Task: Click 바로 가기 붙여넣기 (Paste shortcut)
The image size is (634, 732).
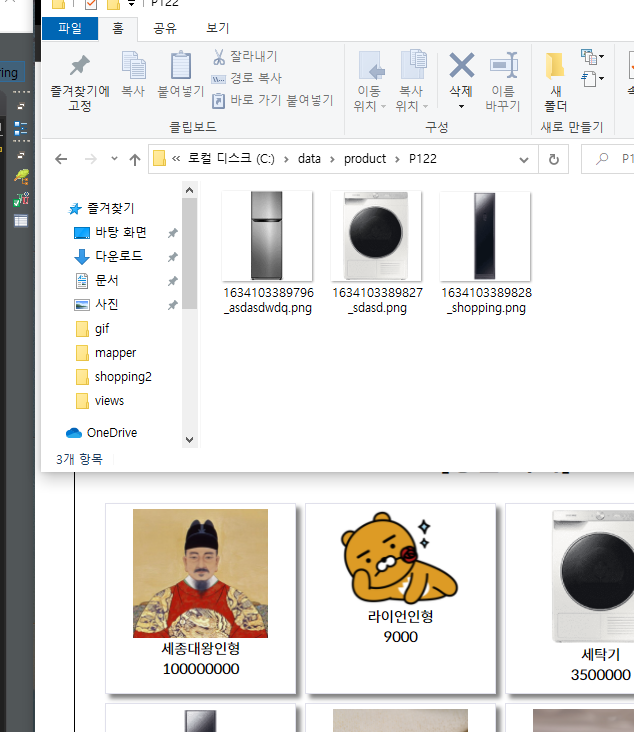Action: click(x=273, y=100)
